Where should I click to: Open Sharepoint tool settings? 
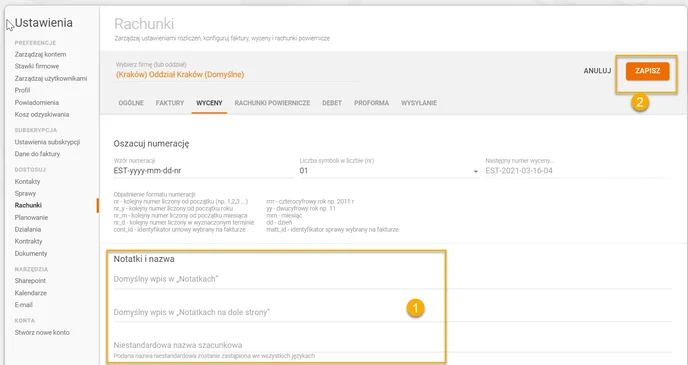30,281
